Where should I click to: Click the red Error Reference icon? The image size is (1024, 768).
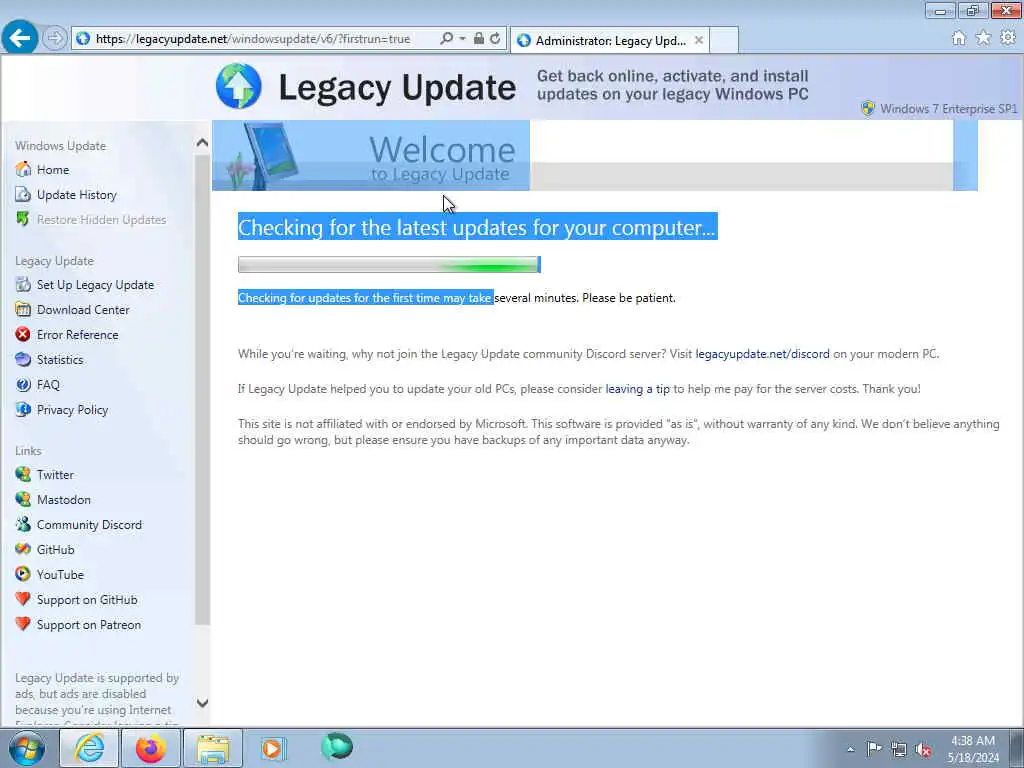coord(23,334)
